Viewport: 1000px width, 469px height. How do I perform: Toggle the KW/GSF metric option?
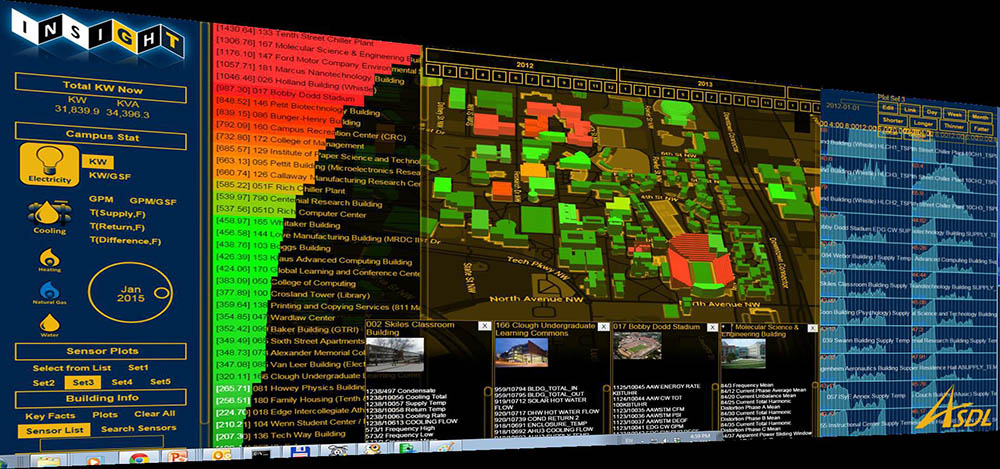tap(109, 176)
